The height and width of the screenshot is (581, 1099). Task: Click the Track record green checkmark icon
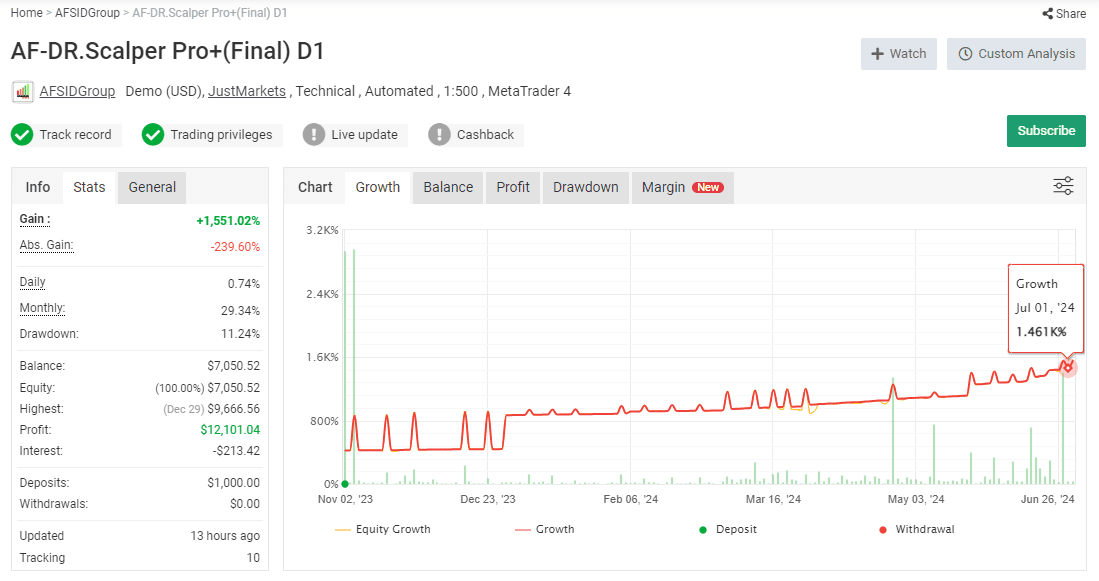coord(22,135)
